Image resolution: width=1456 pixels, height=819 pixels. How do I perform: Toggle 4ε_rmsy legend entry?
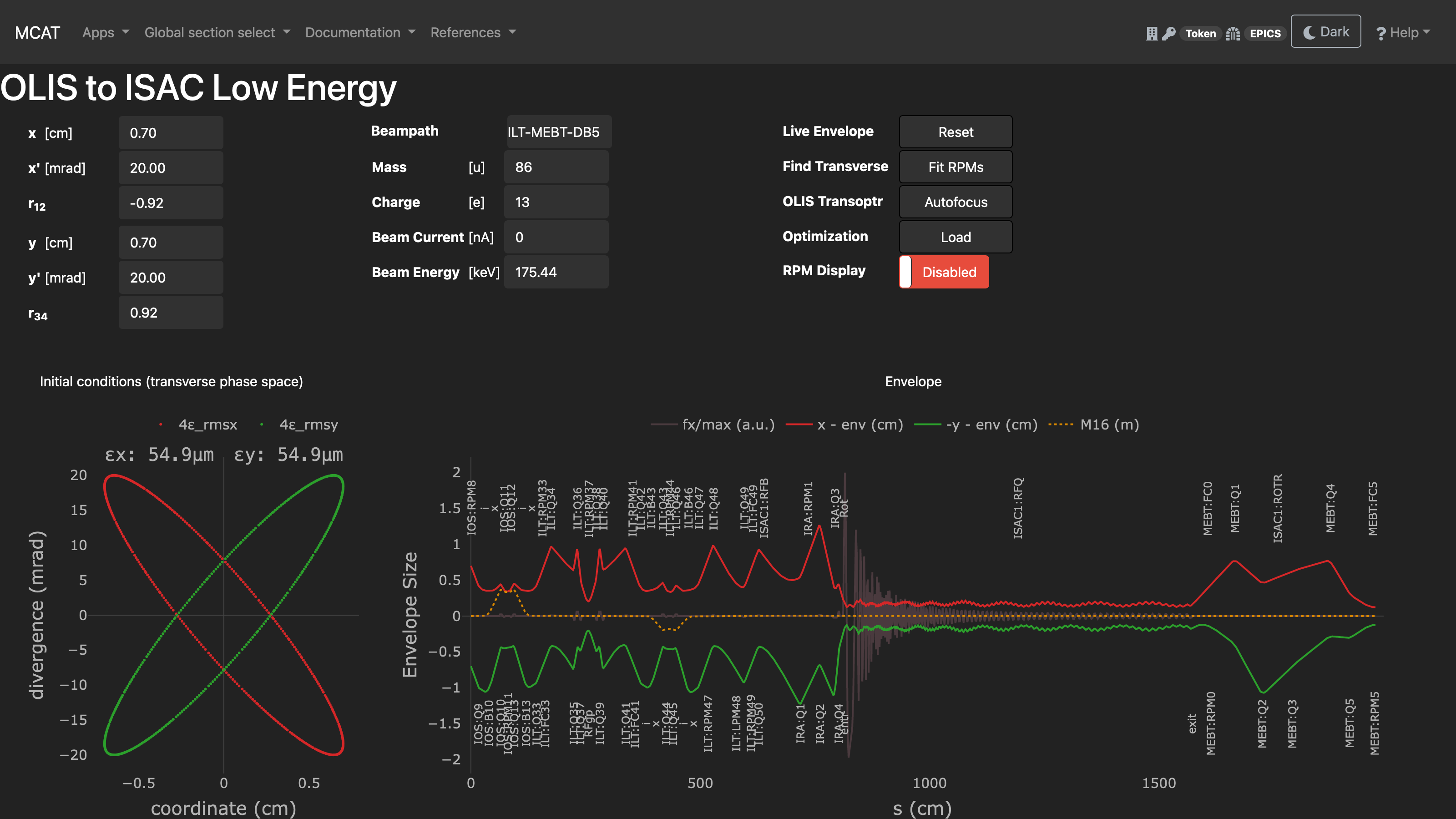298,425
